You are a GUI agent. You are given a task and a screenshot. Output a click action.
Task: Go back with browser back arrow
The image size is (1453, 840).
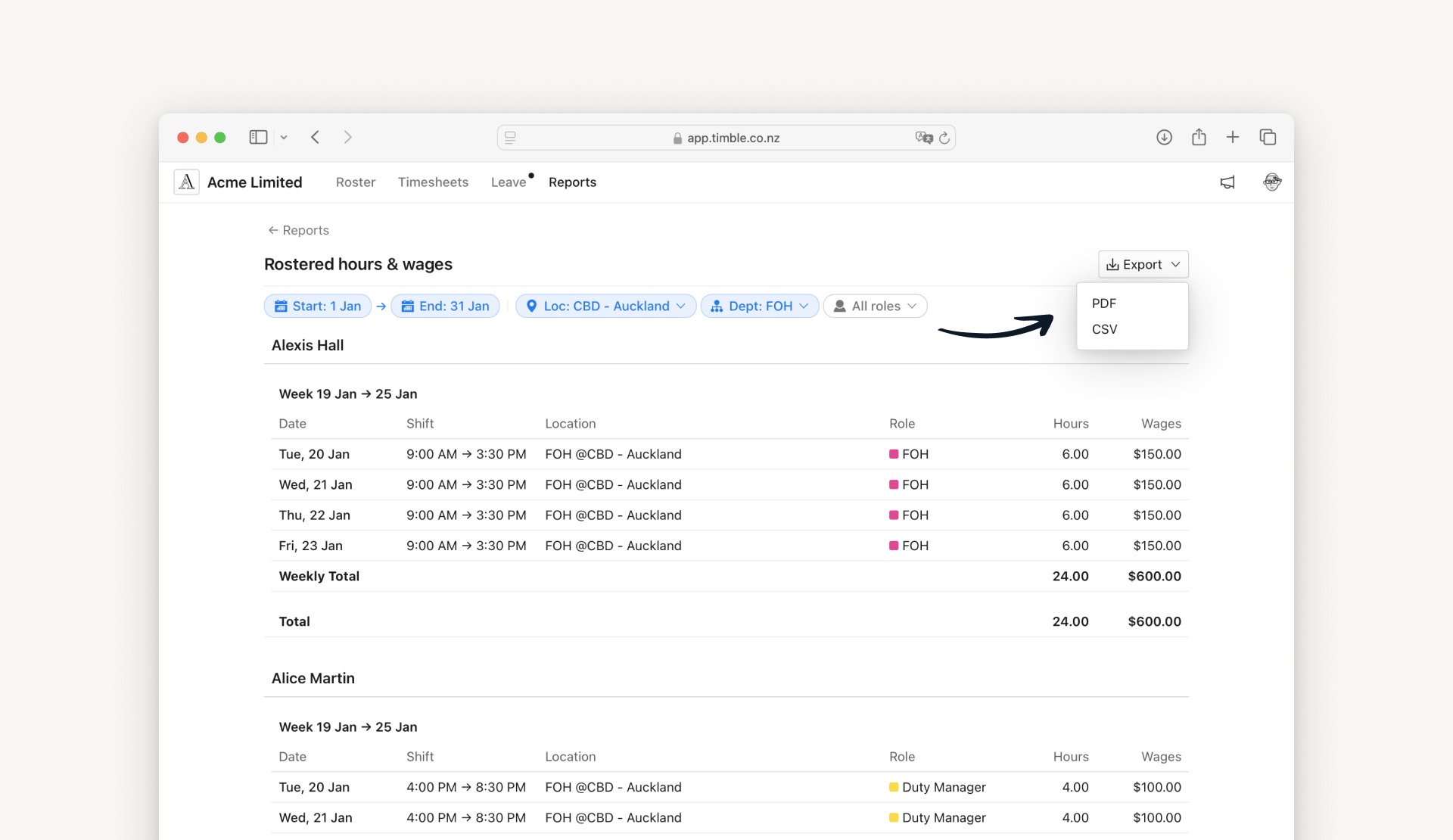(x=316, y=137)
